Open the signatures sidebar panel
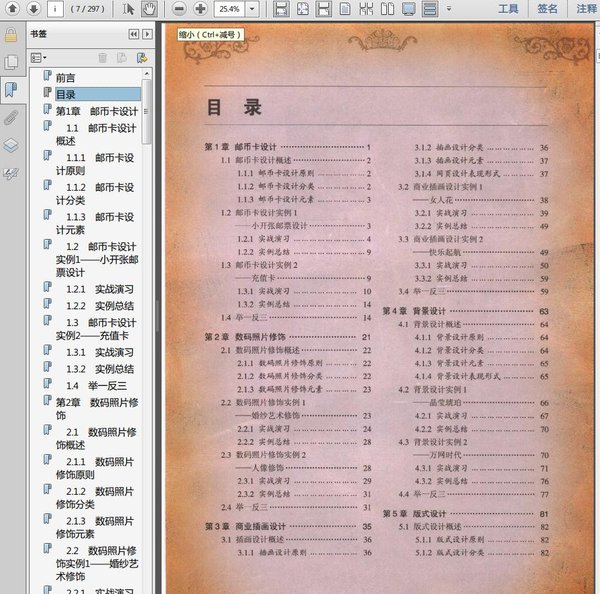Screen dimensions: 600x594 (11, 173)
